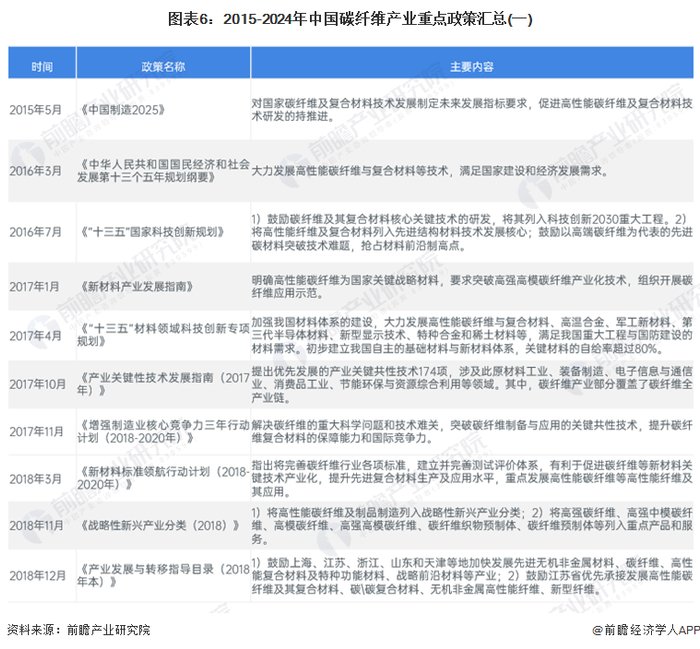Click the 中国制造2025 description starting 对国家碳纤维
Image resolution: width=700 pixels, height=649 pixels.
472,110
